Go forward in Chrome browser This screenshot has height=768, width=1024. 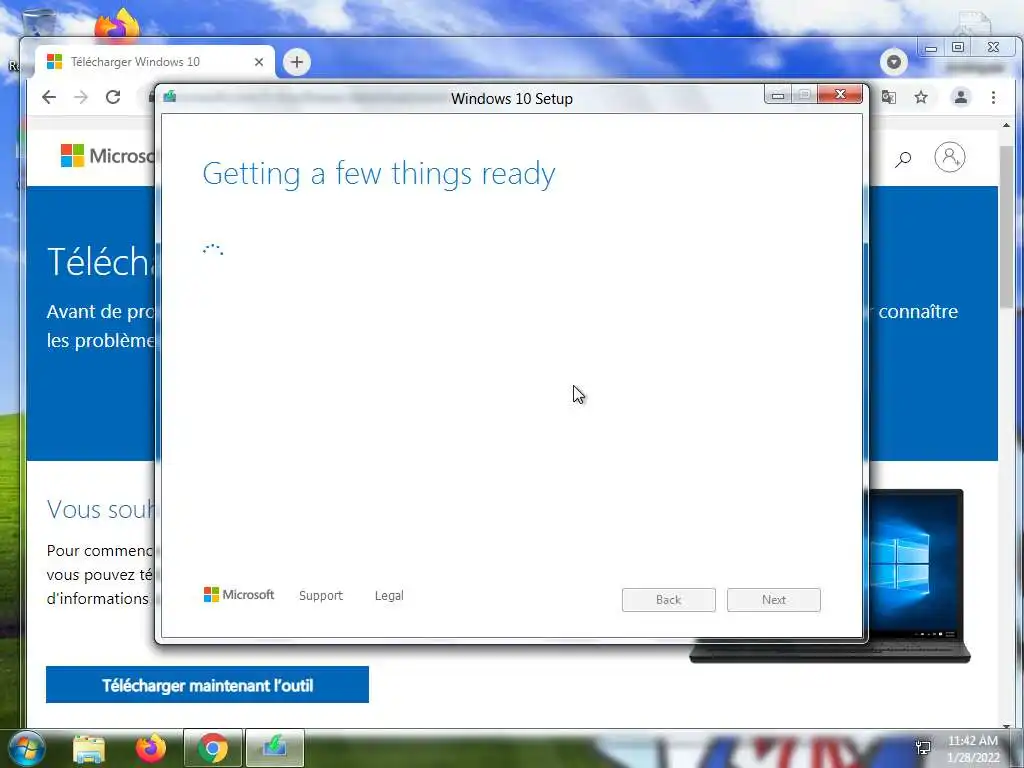(x=80, y=97)
